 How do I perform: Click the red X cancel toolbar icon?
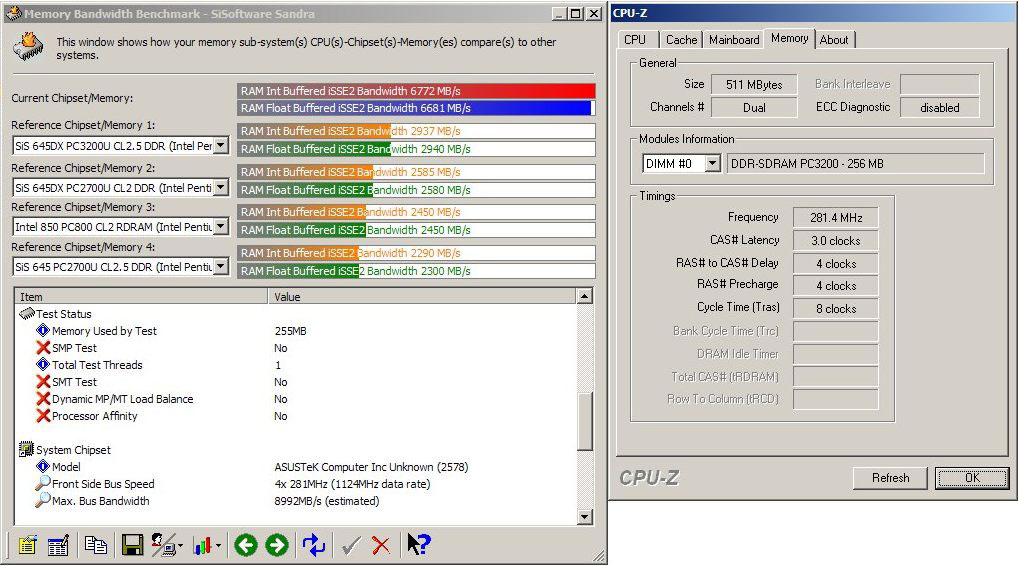pos(381,545)
